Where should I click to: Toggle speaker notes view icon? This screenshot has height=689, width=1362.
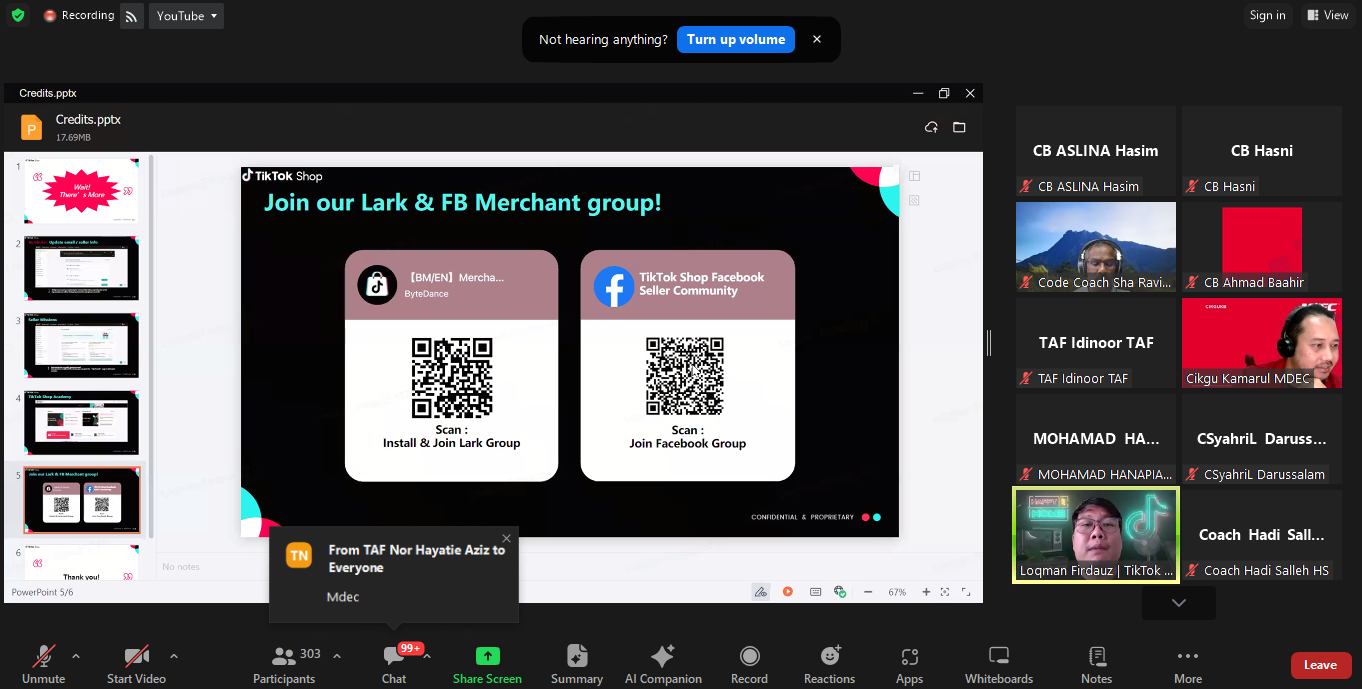(x=815, y=592)
